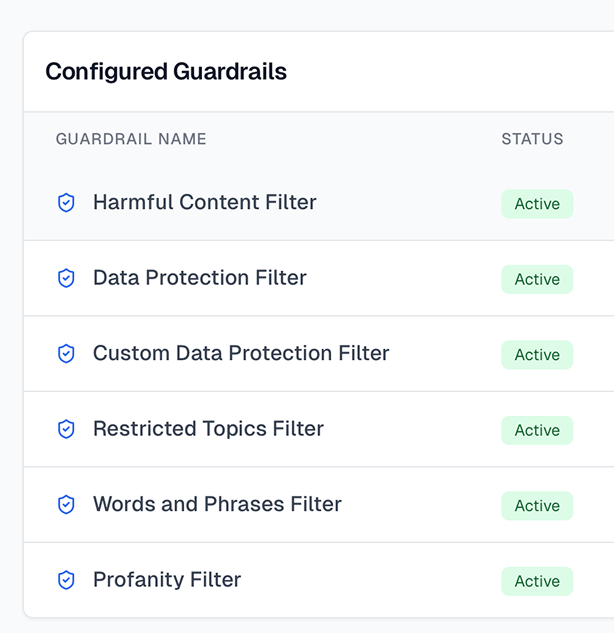The width and height of the screenshot is (614, 633).
Task: Click Active badge for Words and Phrases Filter
Action: 537,506
